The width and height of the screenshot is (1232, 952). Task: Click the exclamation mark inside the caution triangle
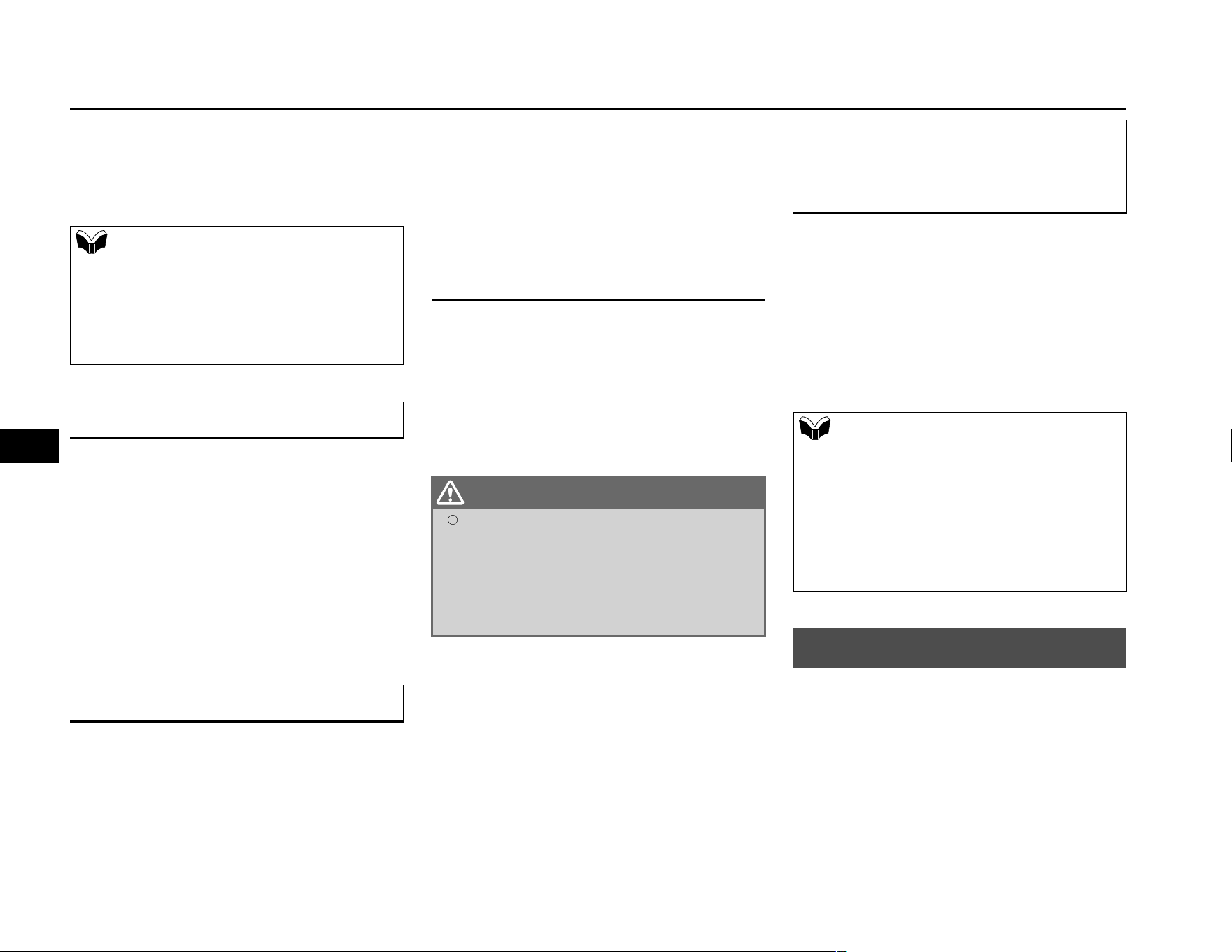(x=450, y=495)
